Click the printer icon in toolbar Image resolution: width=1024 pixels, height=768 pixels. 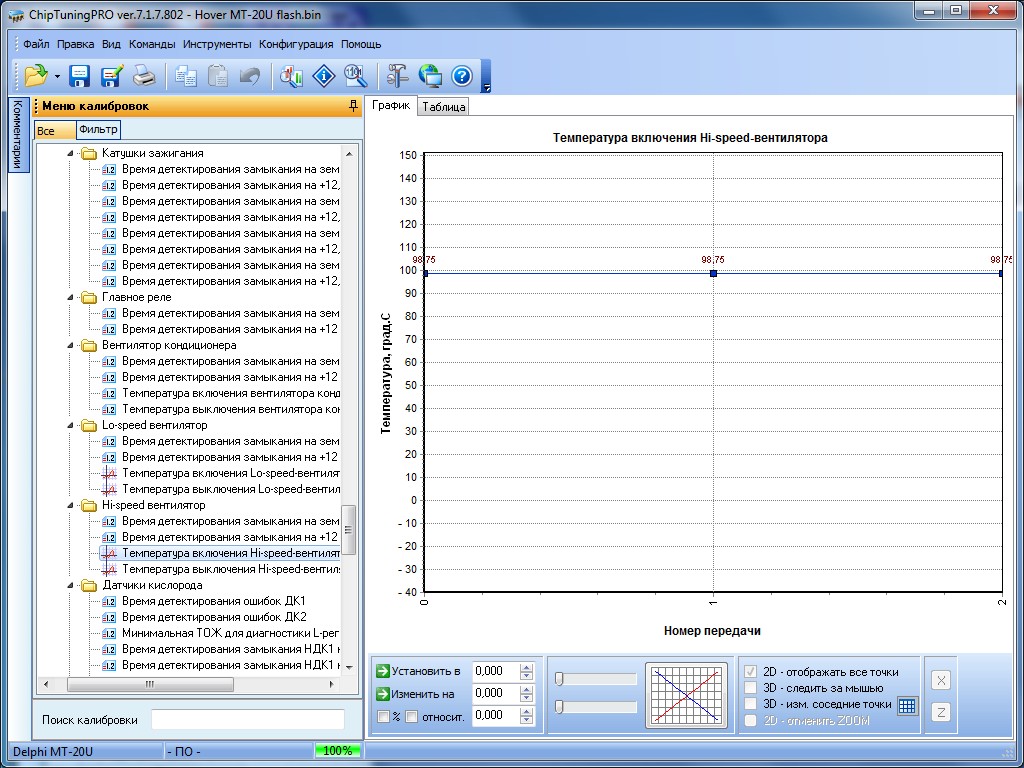[144, 76]
